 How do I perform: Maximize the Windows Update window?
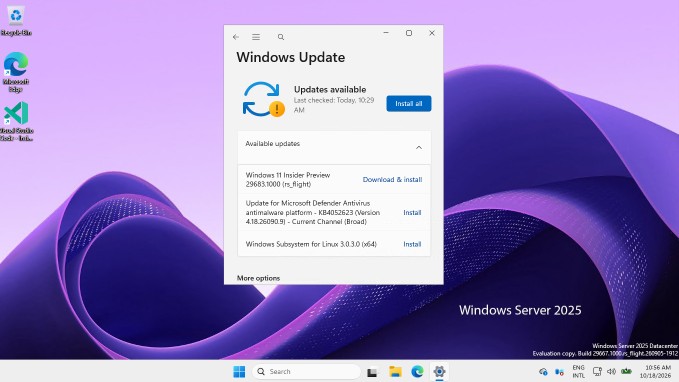[x=409, y=33]
